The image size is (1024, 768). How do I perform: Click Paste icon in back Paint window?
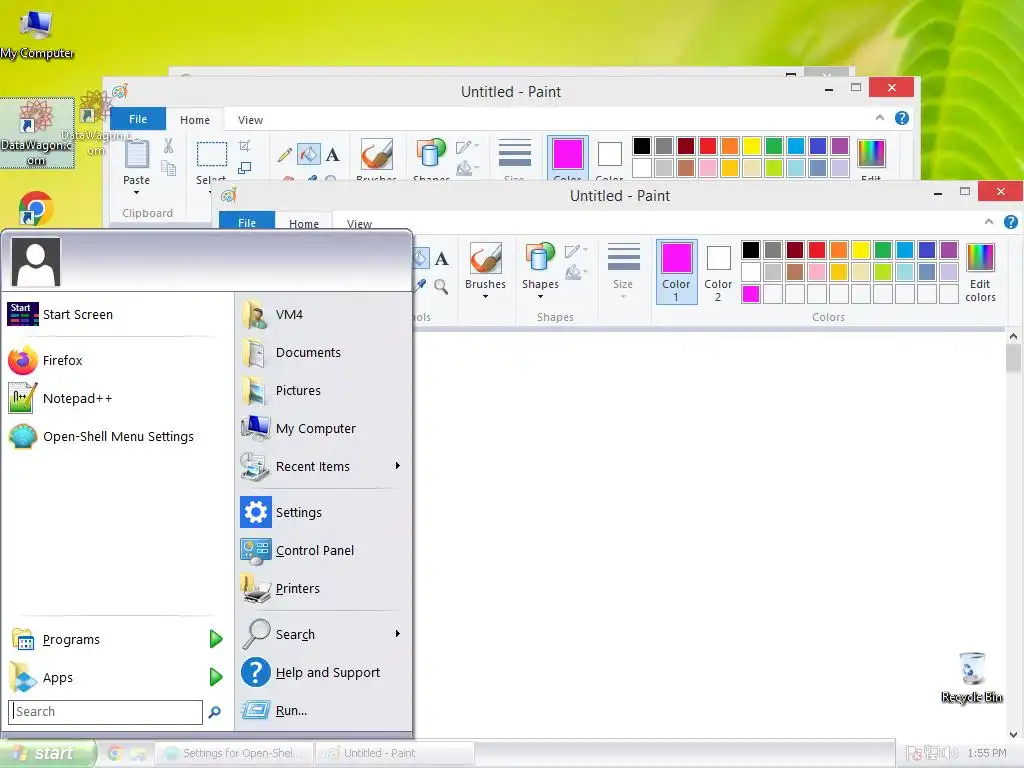(x=137, y=154)
